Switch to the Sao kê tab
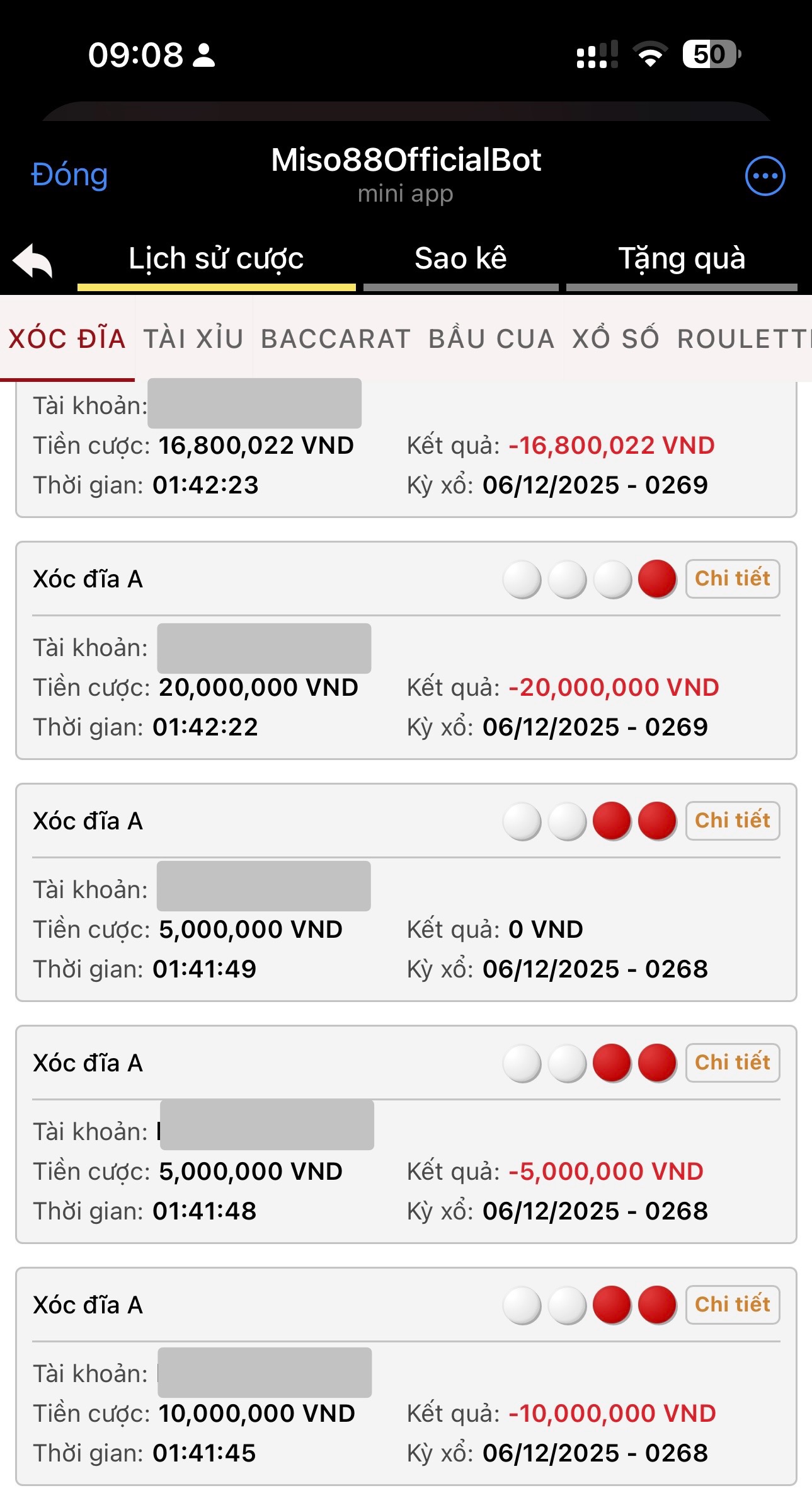Image resolution: width=812 pixels, height=1493 pixels. point(460,259)
